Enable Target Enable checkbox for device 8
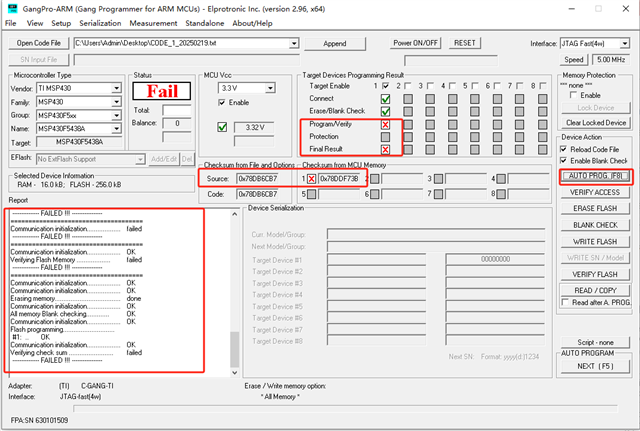 (x=542, y=86)
